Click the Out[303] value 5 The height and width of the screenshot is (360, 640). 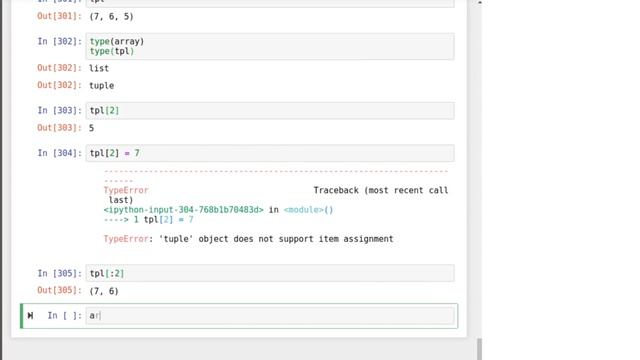[91, 128]
